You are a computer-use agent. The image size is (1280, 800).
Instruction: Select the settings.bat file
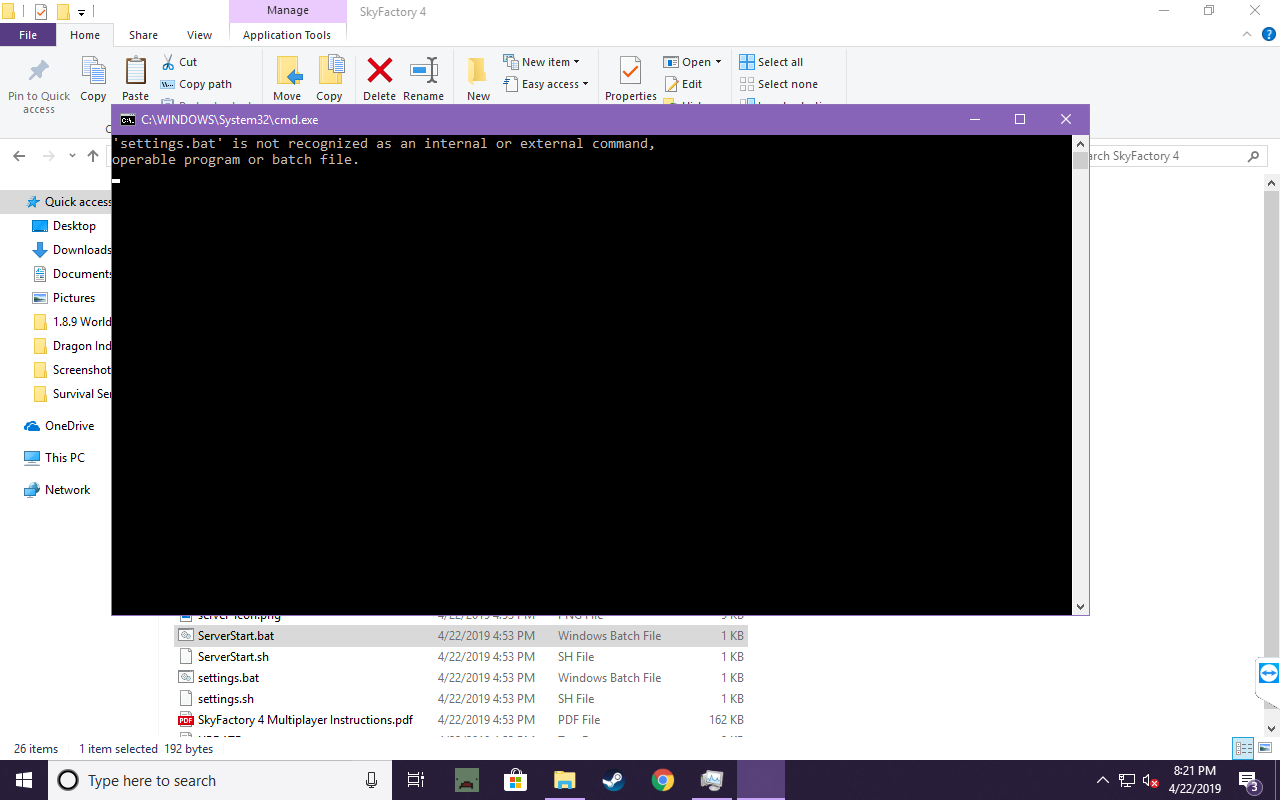[x=461, y=678]
